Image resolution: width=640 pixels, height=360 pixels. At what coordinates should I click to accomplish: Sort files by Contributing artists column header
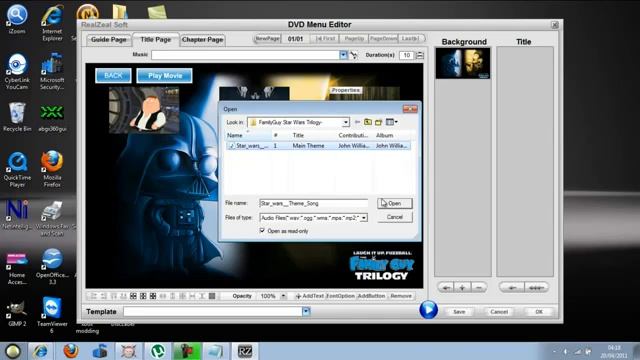pos(353,135)
